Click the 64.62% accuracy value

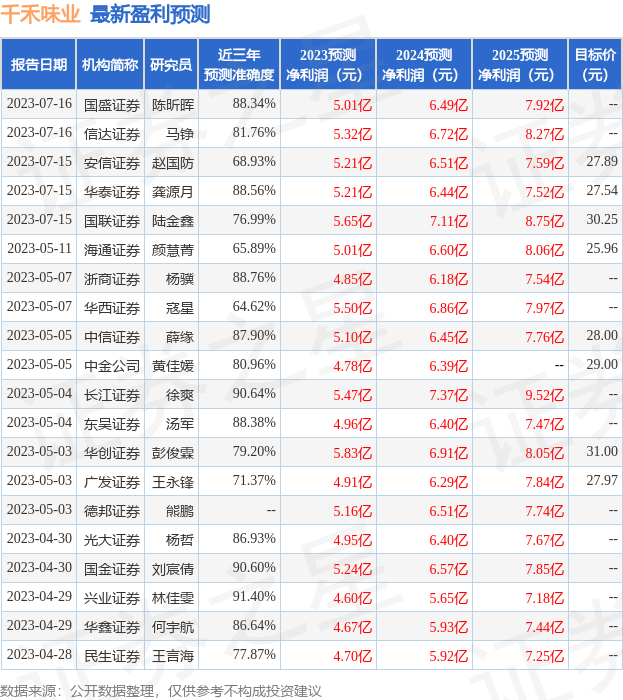254,307
